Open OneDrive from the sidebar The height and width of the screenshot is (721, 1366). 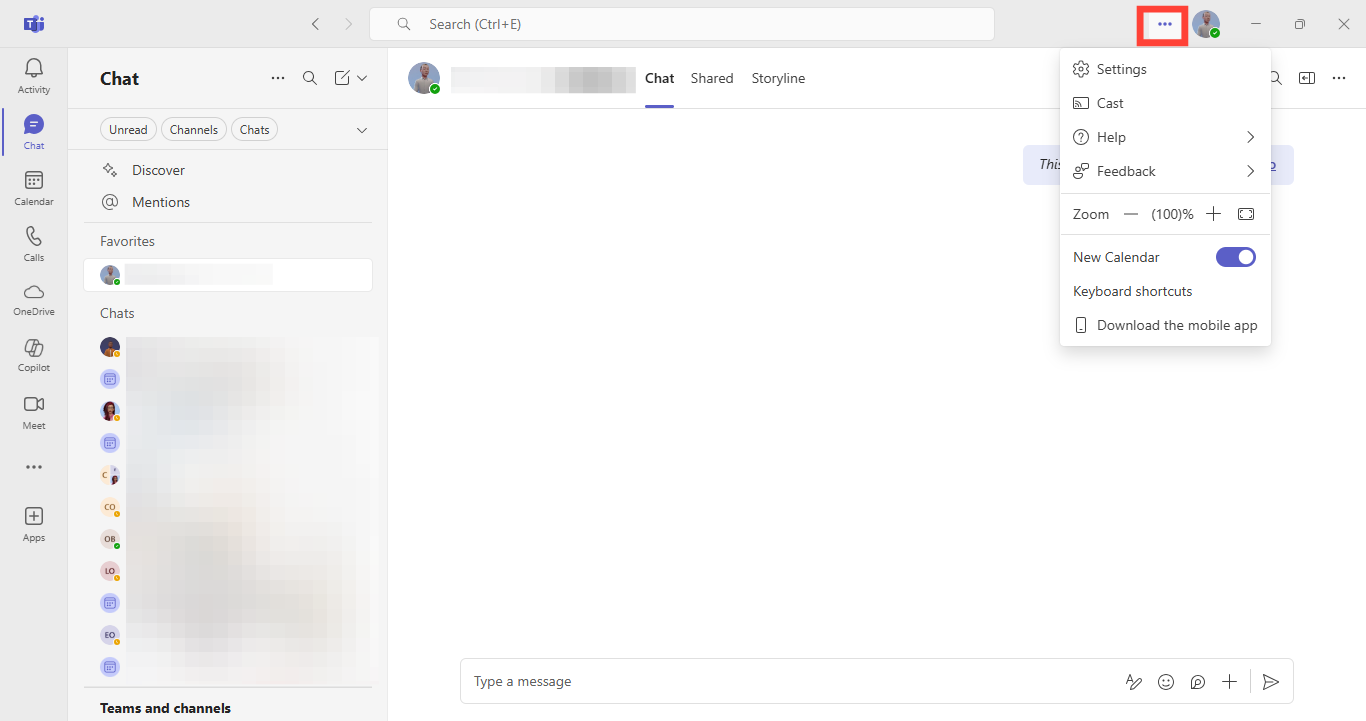tap(34, 298)
